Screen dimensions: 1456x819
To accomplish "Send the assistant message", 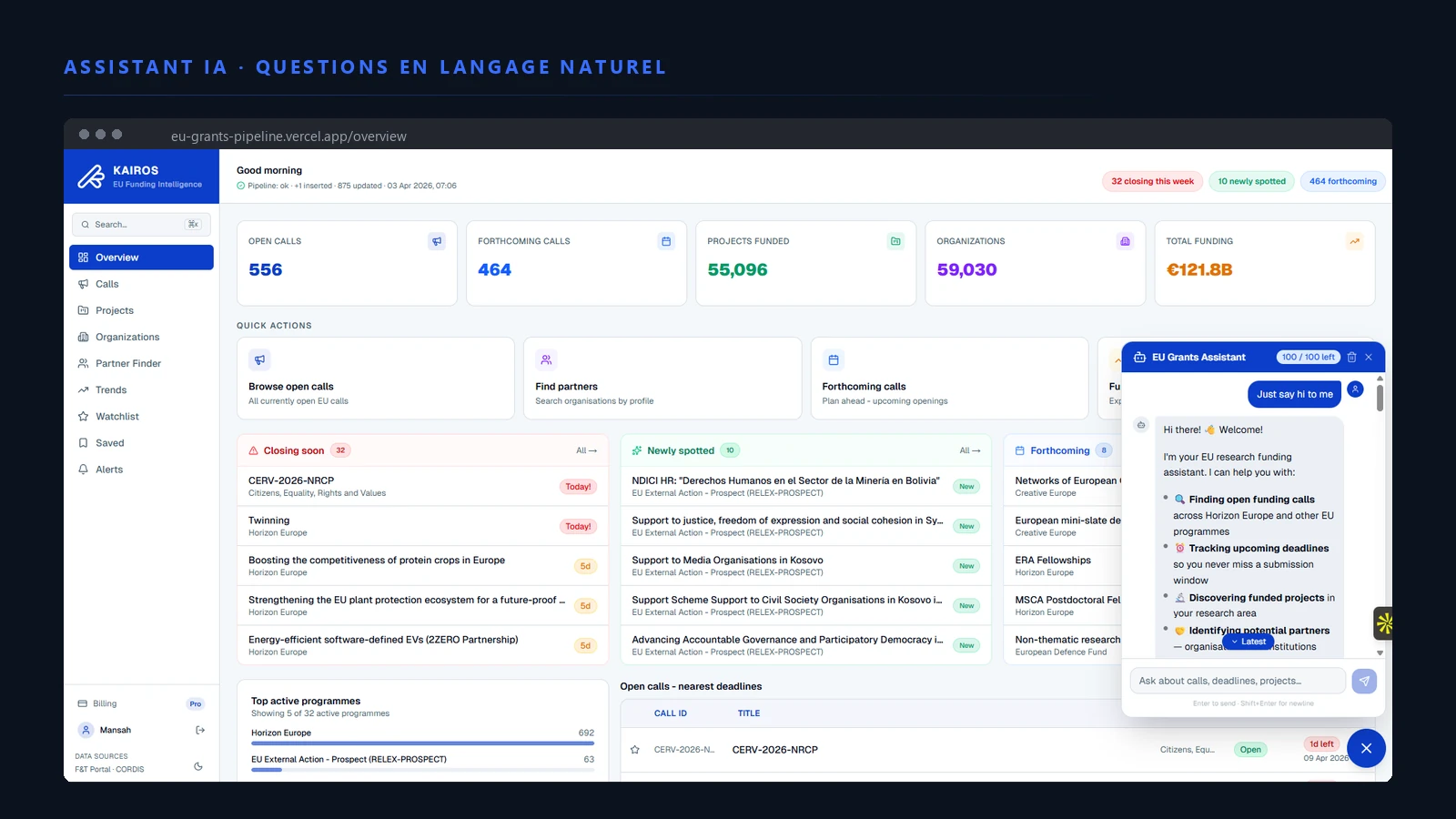I will 1364,681.
